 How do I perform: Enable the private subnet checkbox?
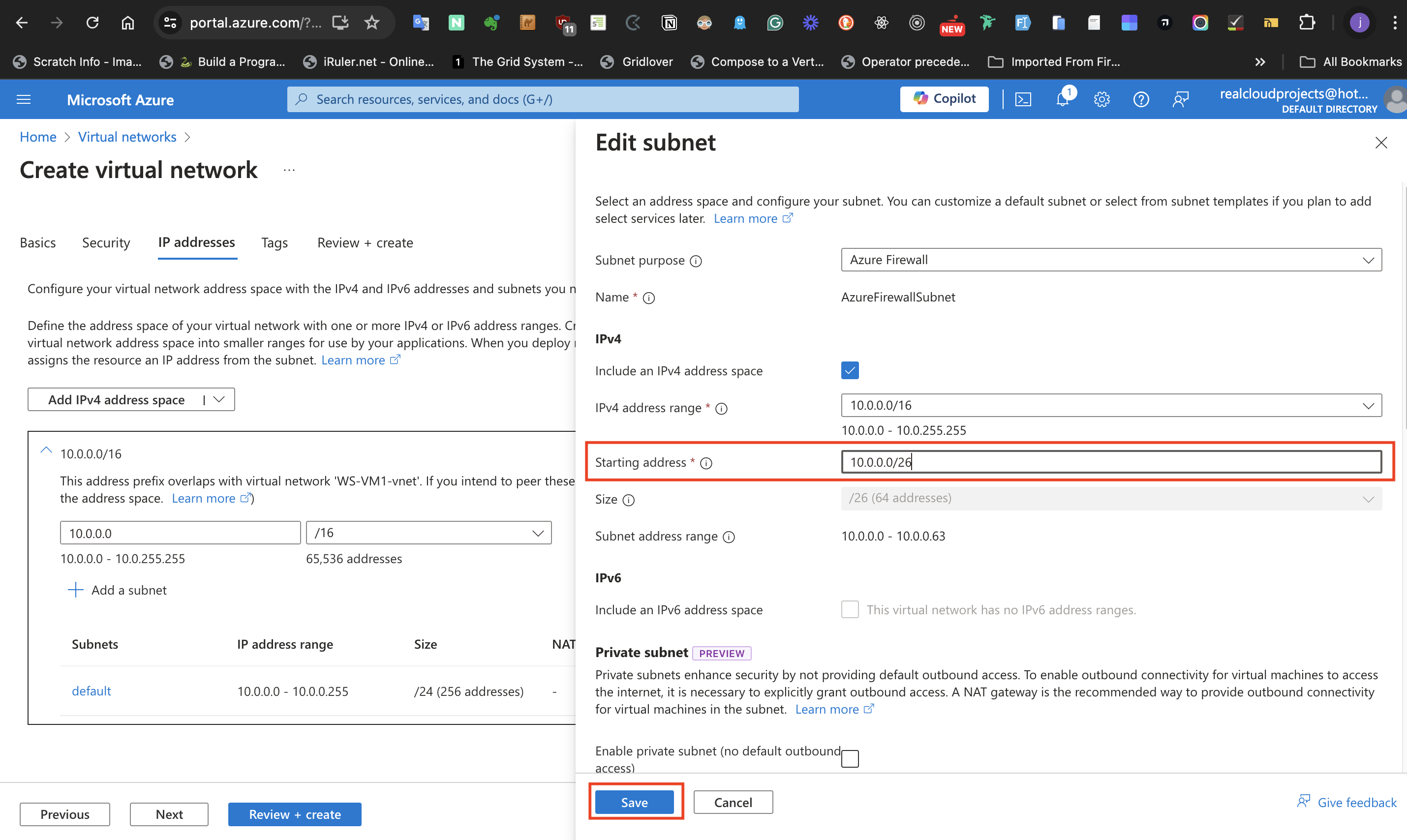[850, 758]
